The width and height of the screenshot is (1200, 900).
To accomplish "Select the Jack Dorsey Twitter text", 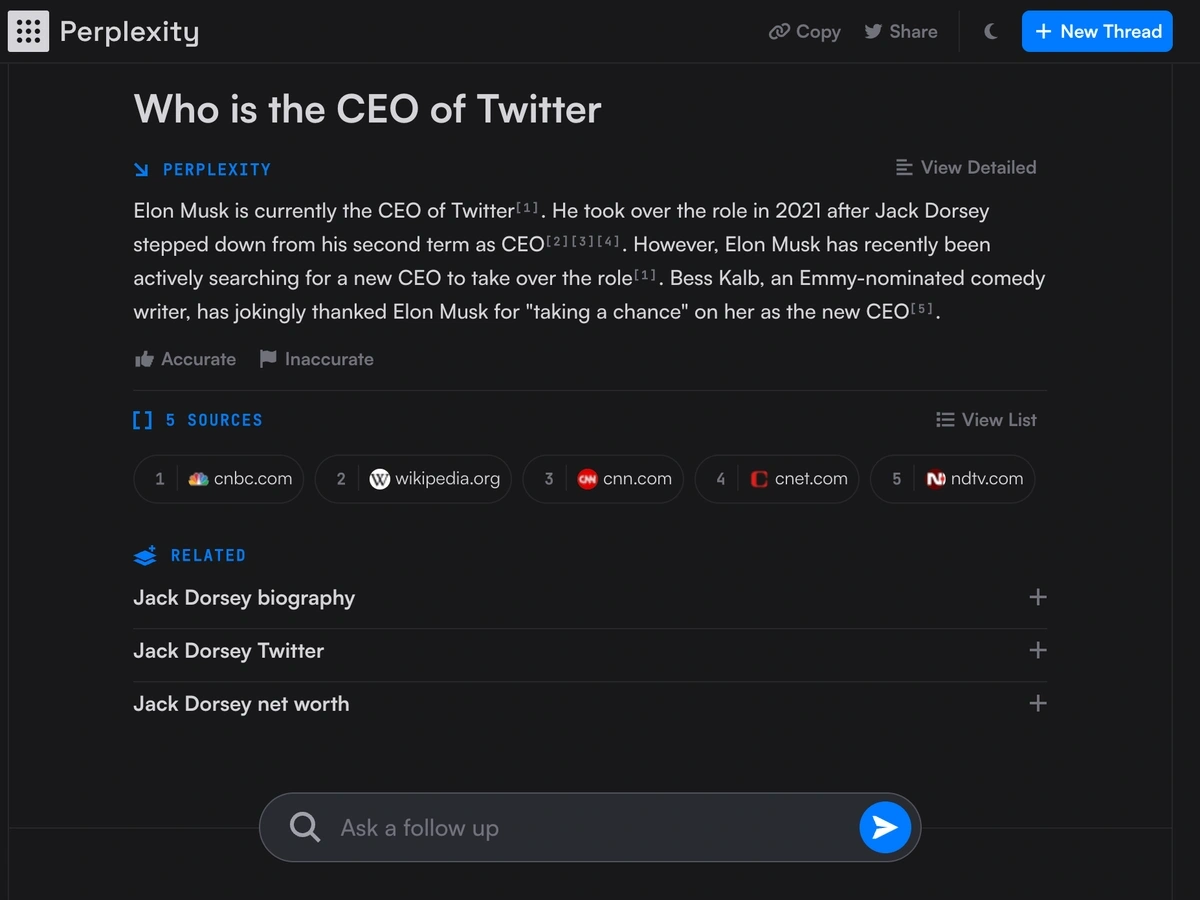I will coord(229,651).
